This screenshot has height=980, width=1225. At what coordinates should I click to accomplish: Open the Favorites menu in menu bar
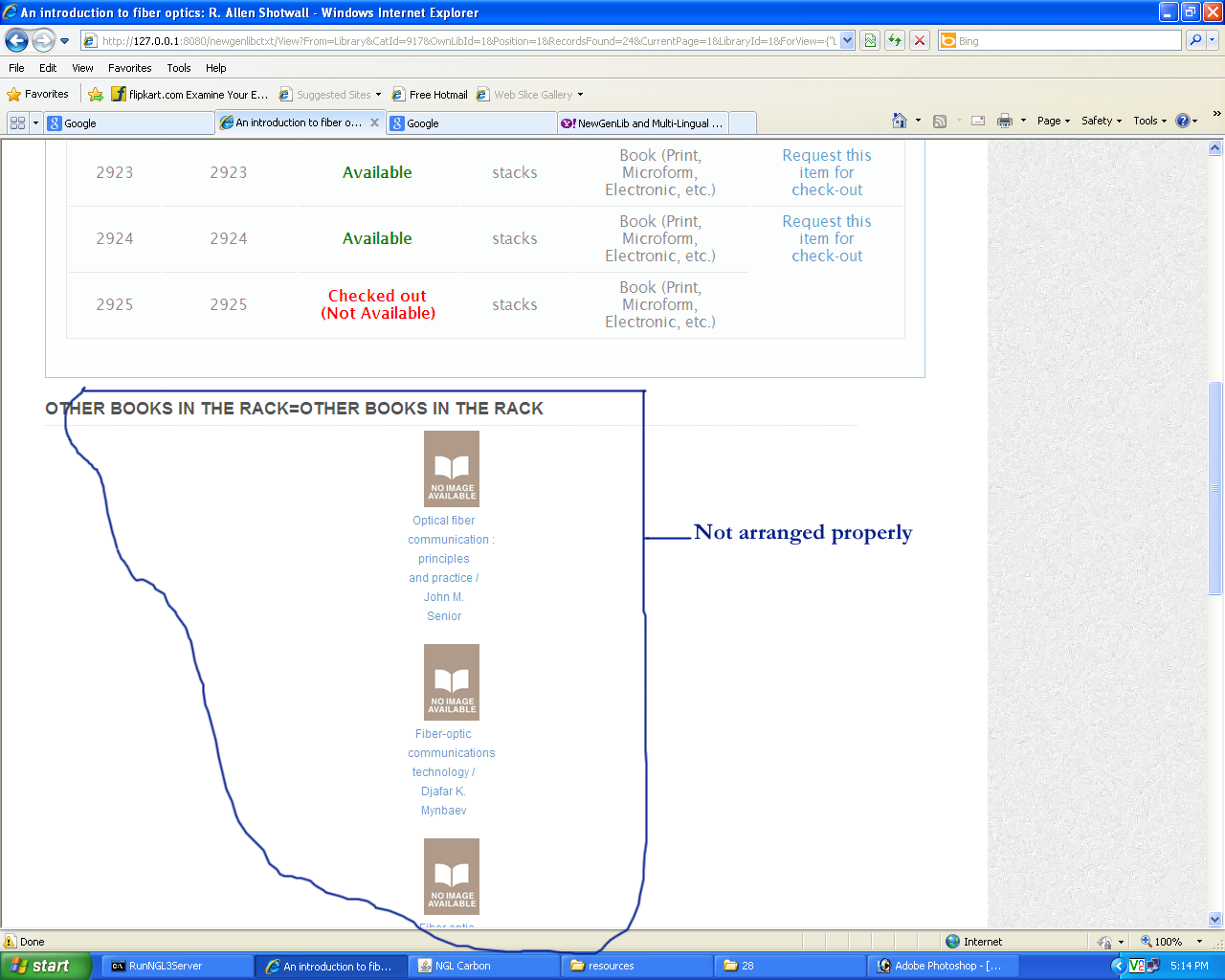click(129, 68)
